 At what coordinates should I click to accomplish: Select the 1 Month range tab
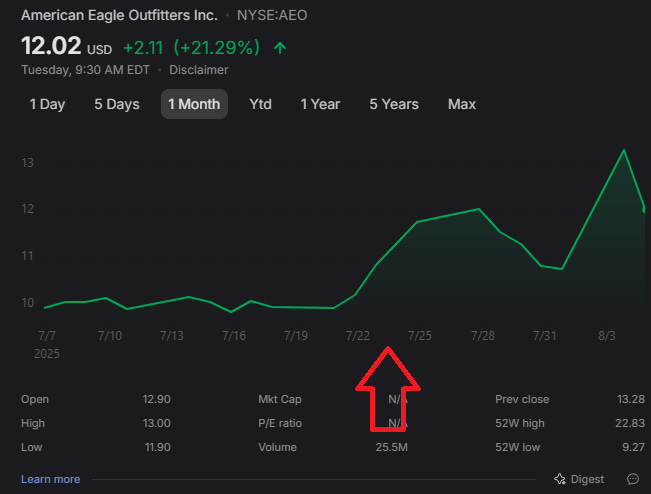pyautogui.click(x=194, y=104)
